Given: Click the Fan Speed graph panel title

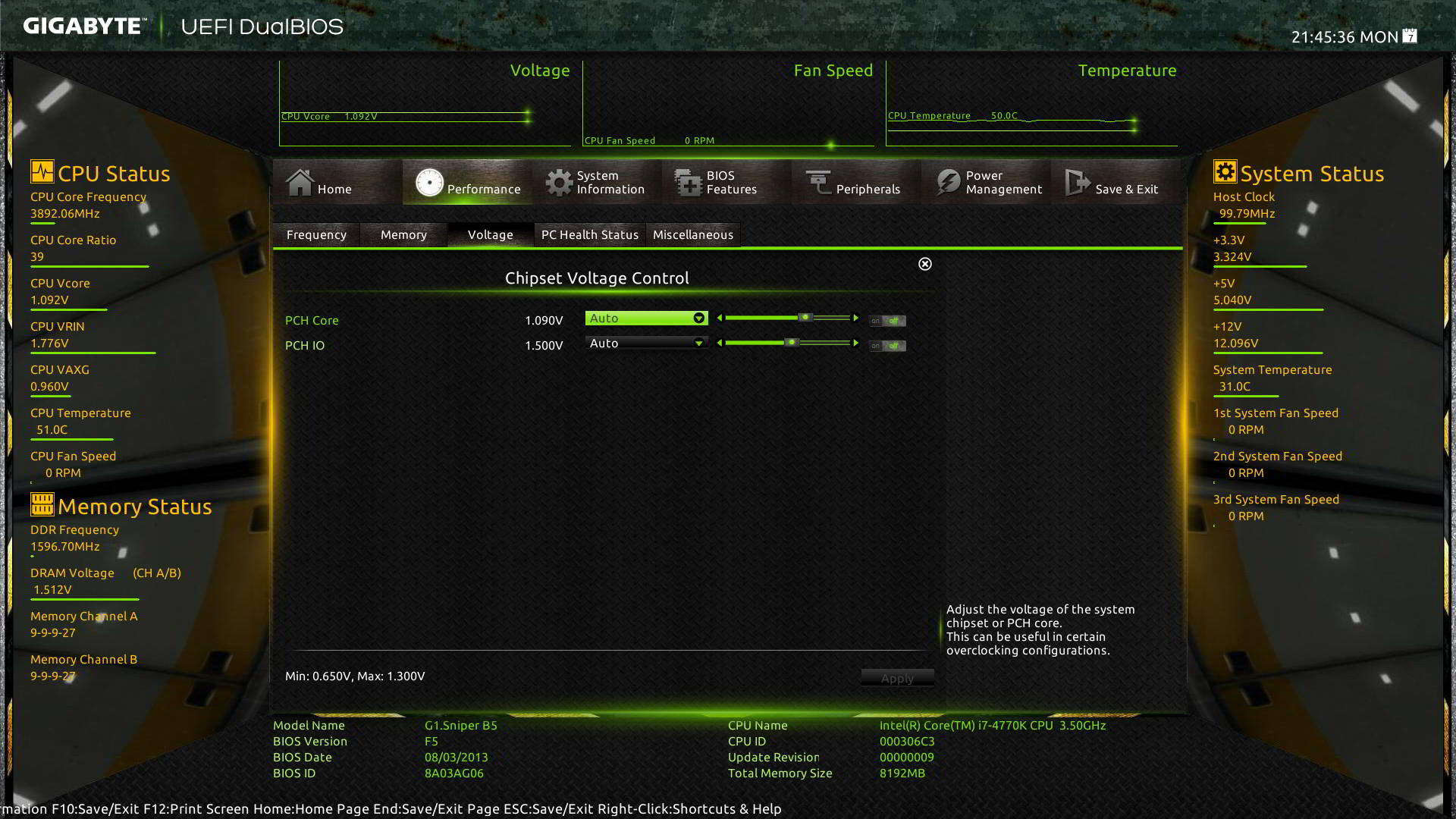Looking at the screenshot, I should [833, 71].
